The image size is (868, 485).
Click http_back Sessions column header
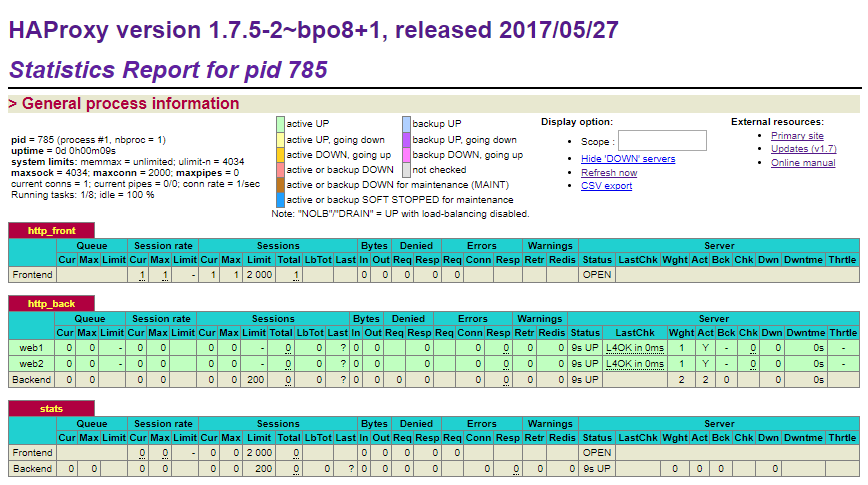tap(273, 318)
